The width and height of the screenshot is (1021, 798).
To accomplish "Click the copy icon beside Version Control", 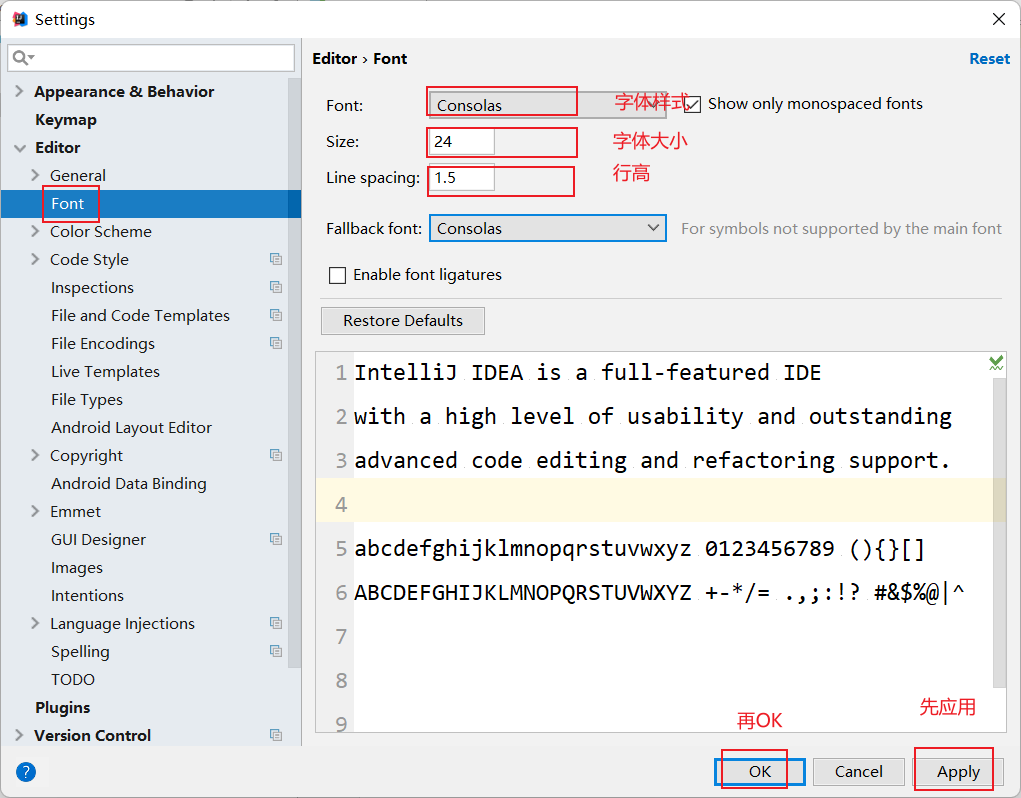I will [x=276, y=735].
